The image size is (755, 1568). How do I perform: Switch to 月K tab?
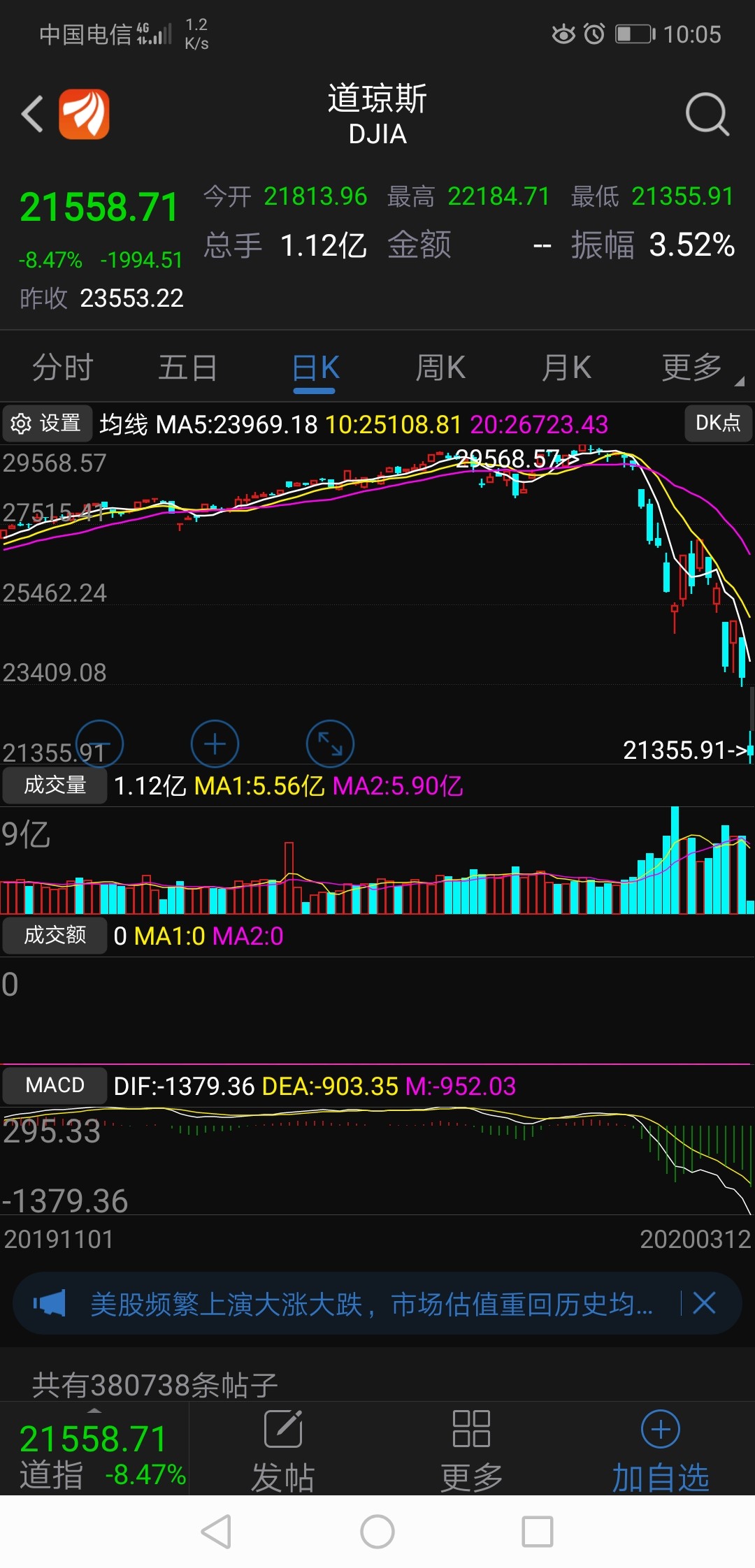click(x=566, y=368)
